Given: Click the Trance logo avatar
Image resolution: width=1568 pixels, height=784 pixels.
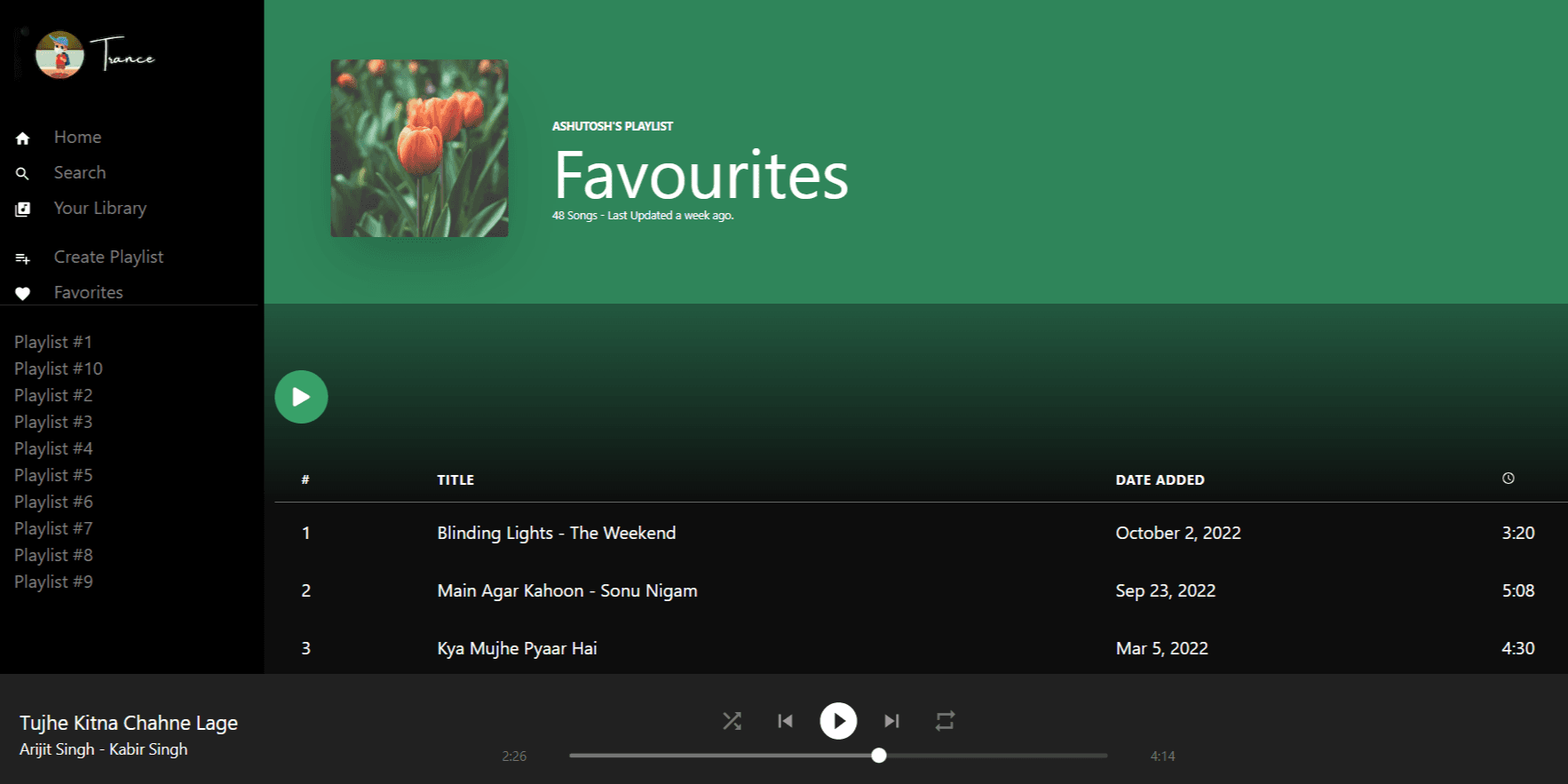Looking at the screenshot, I should (59, 55).
